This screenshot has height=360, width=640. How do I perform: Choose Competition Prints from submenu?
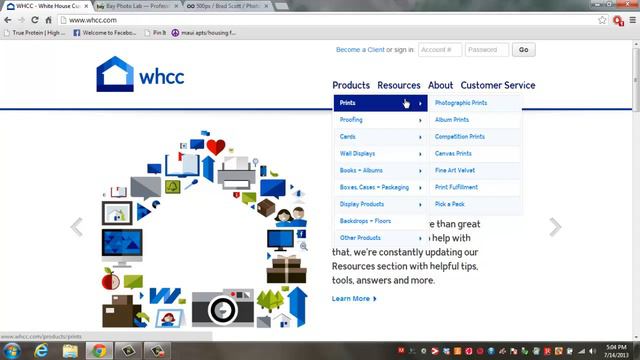475,137
